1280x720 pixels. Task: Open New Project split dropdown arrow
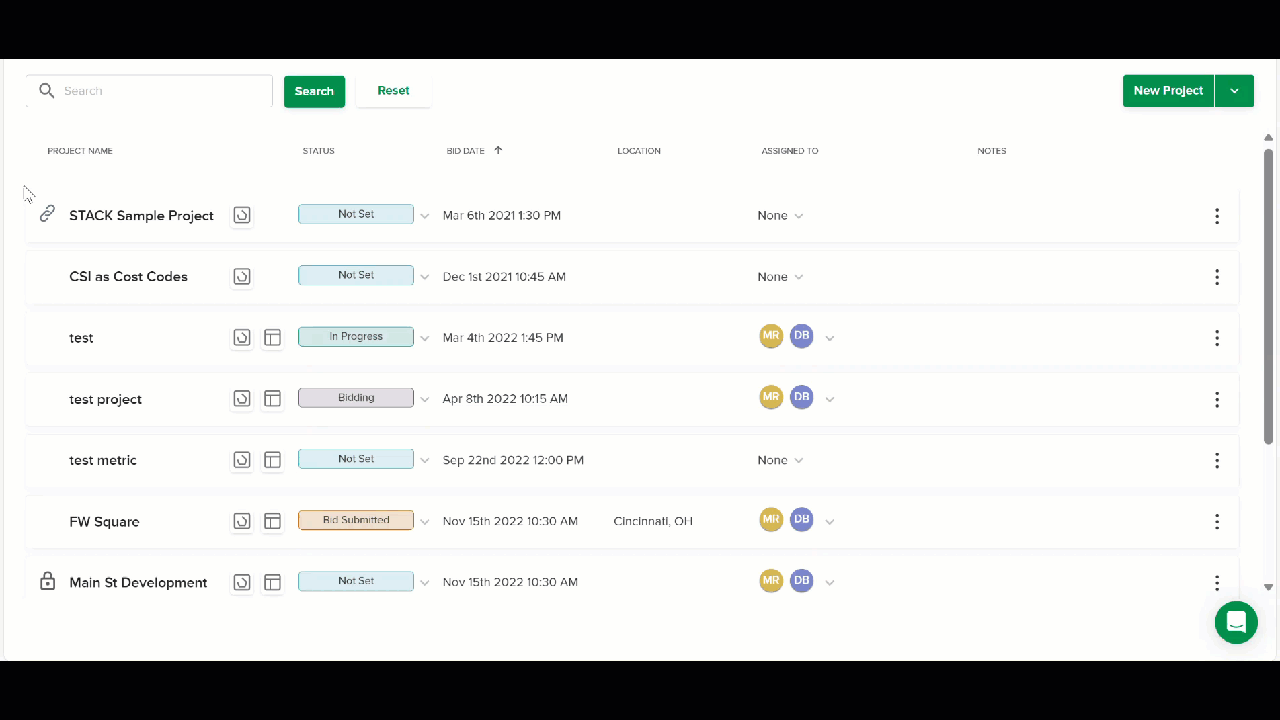[1234, 91]
